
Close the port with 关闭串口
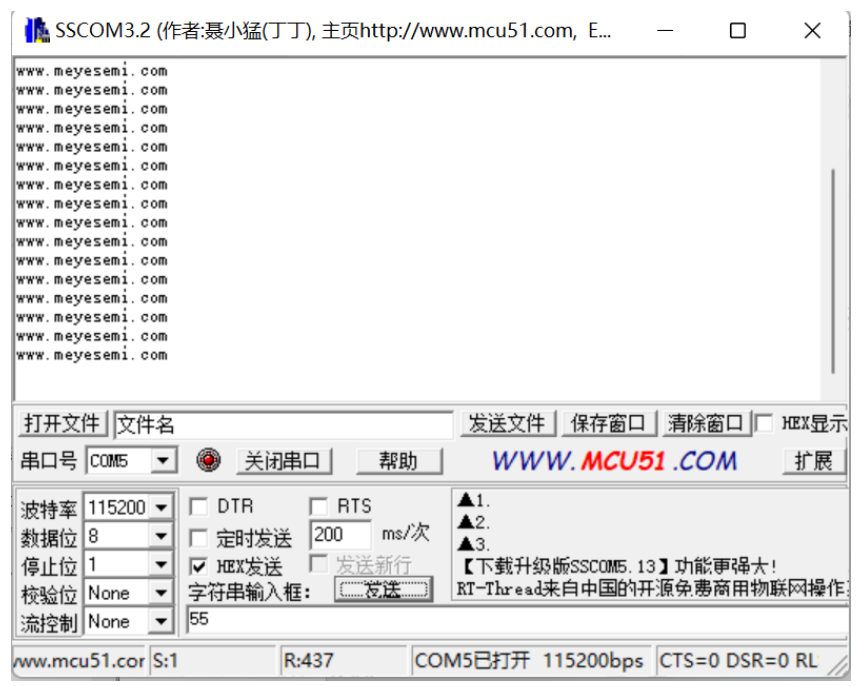coord(283,461)
